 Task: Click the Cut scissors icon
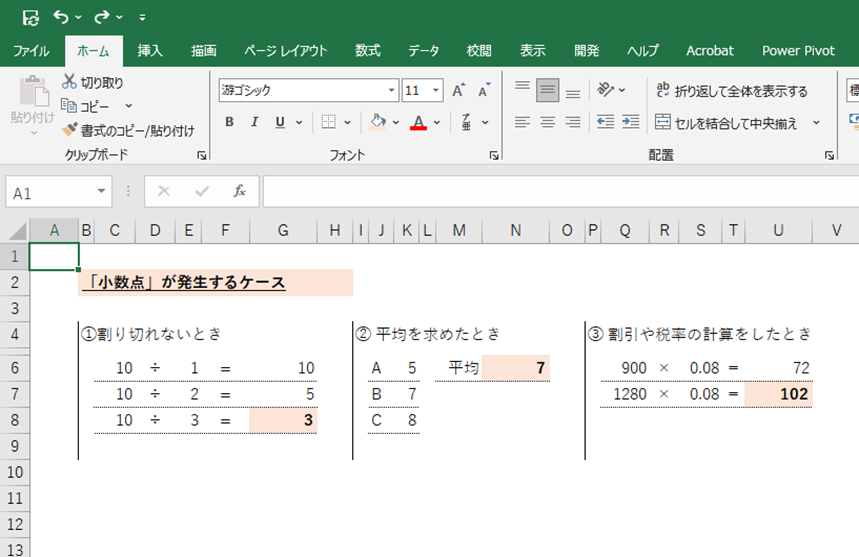tap(69, 82)
